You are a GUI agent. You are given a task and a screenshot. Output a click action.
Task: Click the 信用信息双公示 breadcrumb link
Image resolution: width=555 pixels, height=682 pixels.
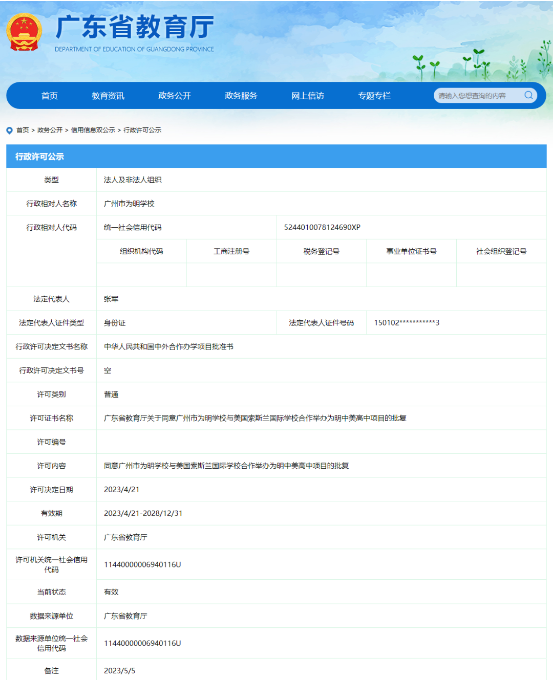pyautogui.click(x=93, y=130)
